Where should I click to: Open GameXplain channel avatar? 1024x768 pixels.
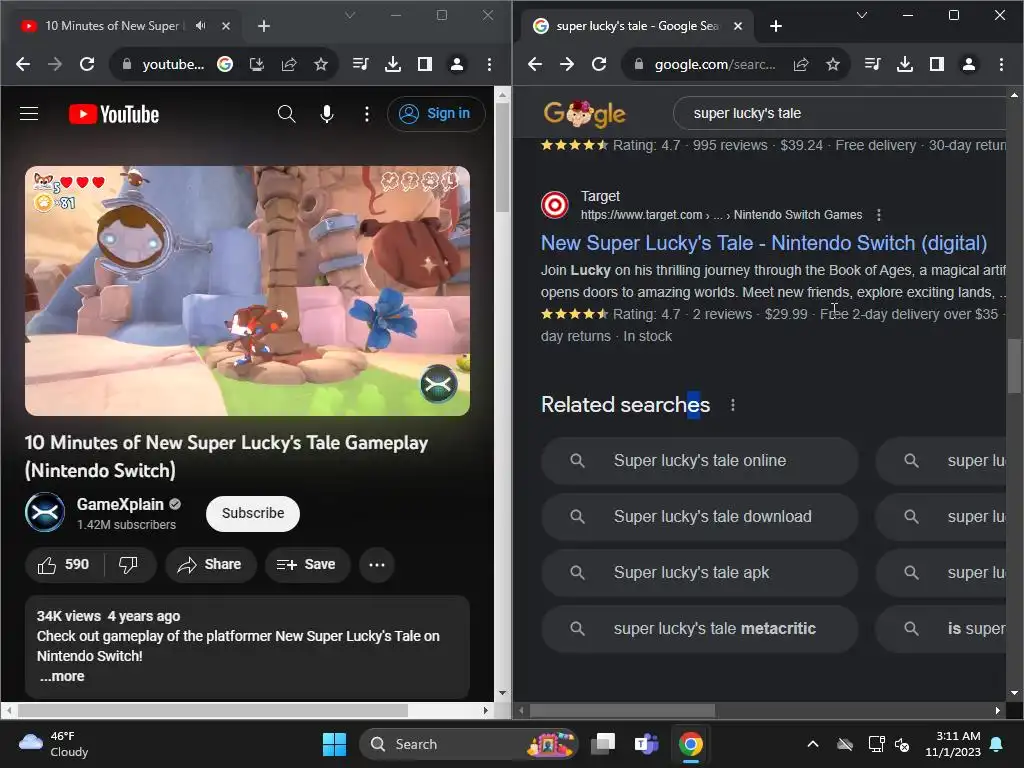(x=45, y=513)
